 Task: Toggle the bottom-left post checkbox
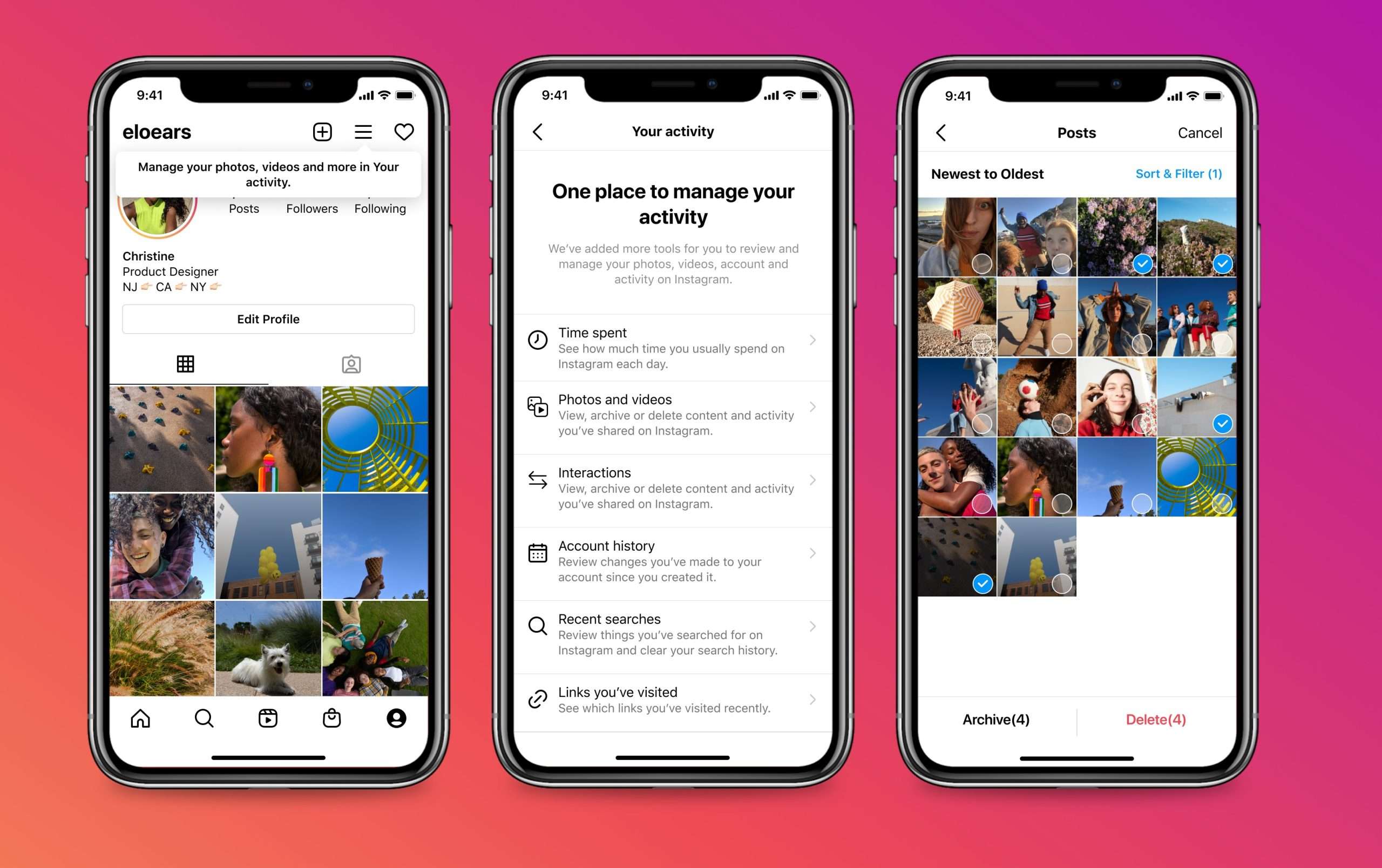(983, 580)
